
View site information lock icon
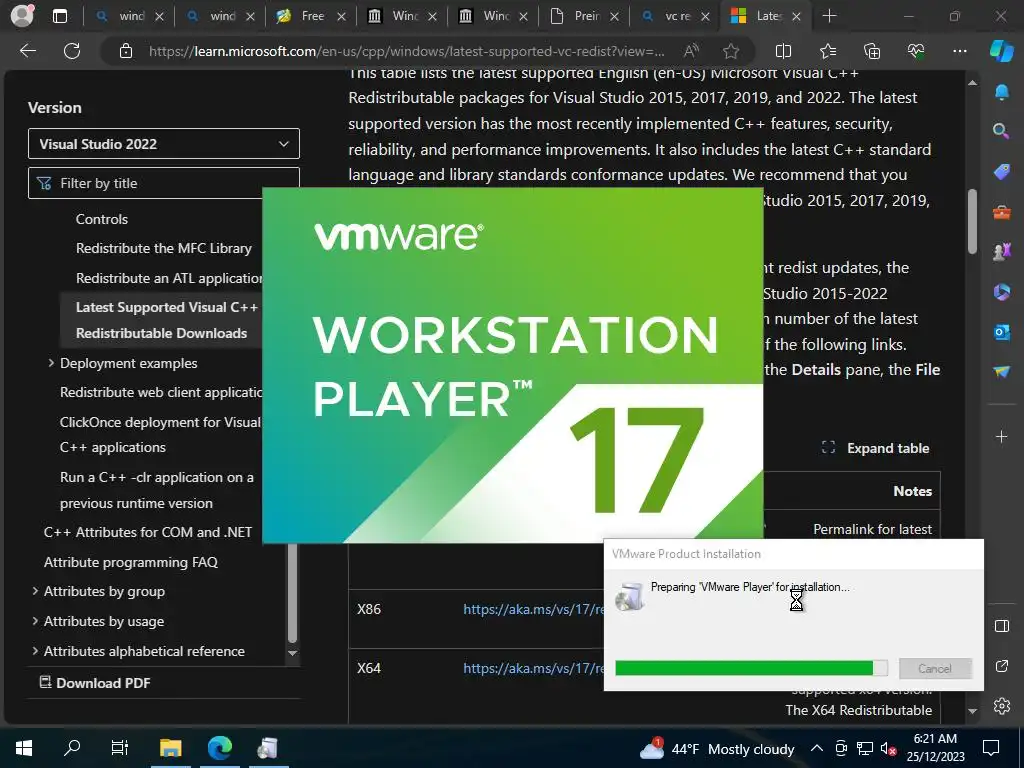[126, 51]
